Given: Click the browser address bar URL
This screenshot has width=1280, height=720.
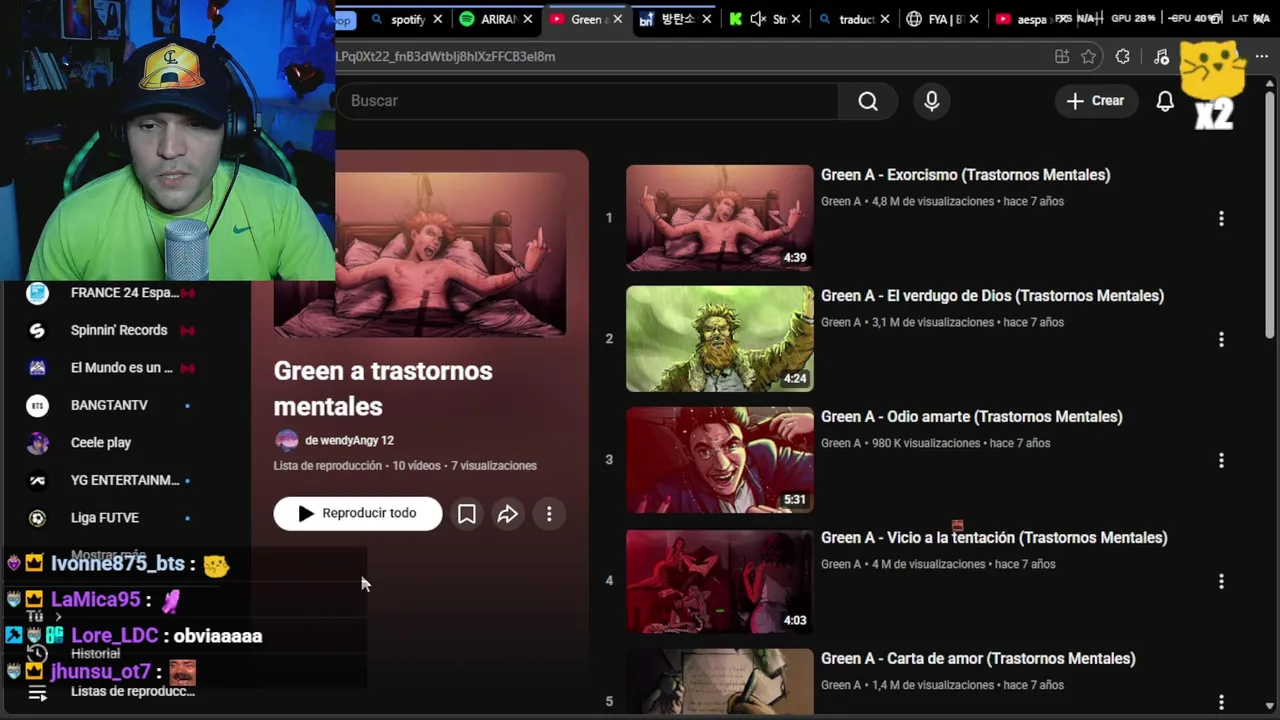Looking at the screenshot, I should 446,57.
